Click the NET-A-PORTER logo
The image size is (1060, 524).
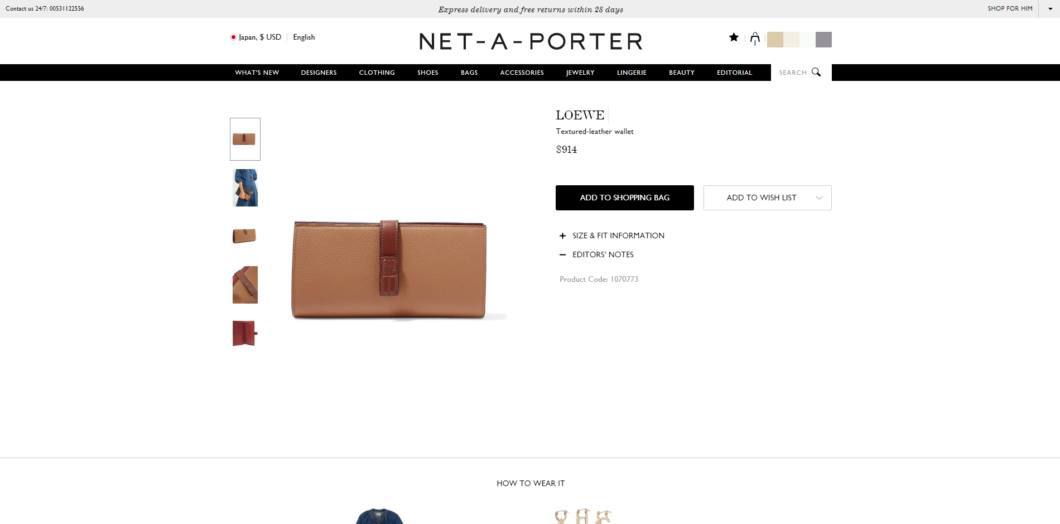pos(530,41)
